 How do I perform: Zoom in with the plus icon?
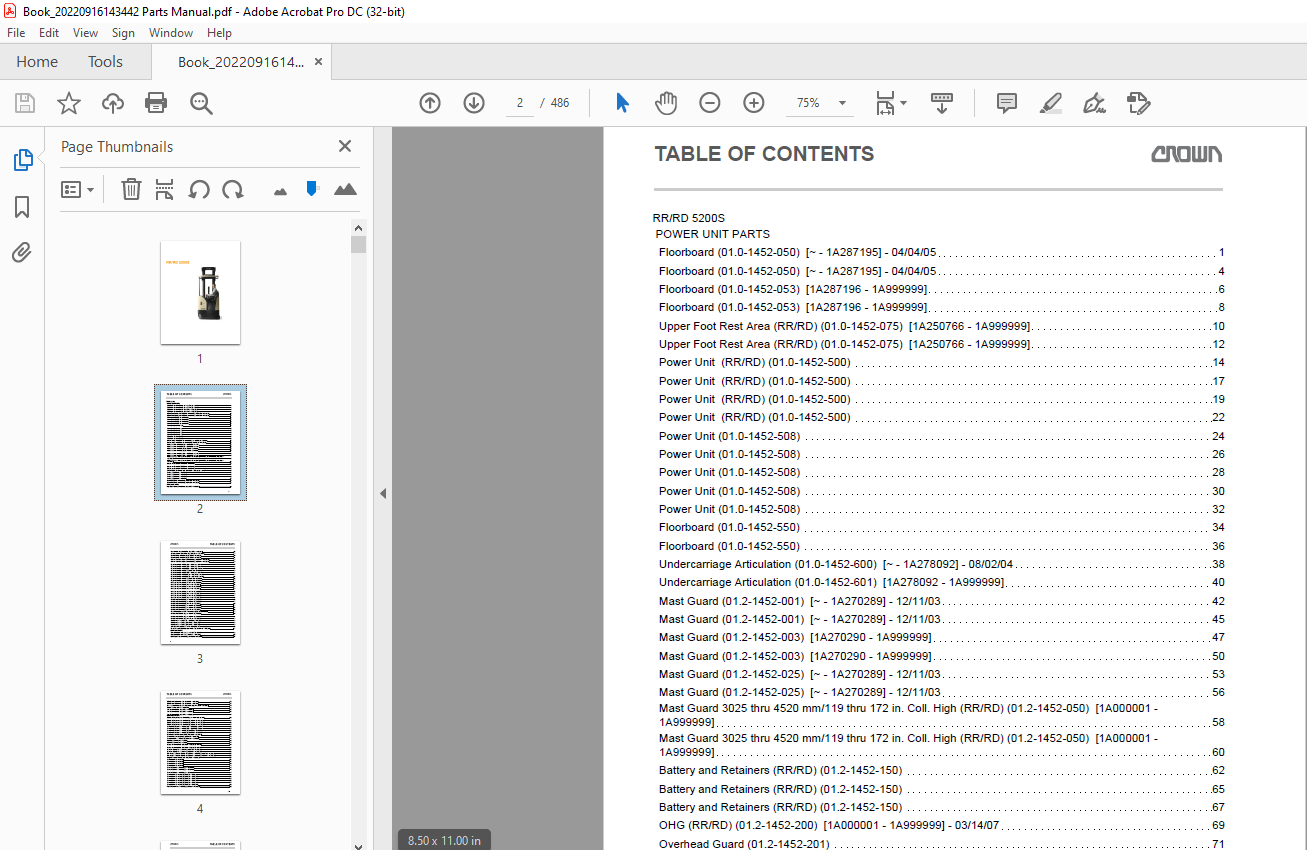pos(753,103)
